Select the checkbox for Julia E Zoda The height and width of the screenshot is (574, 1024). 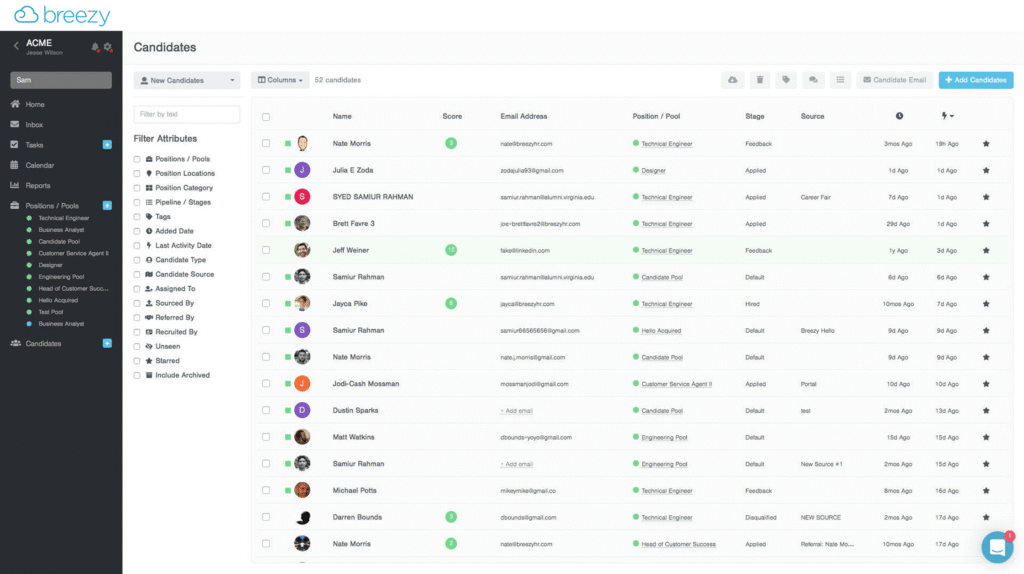[x=266, y=170]
